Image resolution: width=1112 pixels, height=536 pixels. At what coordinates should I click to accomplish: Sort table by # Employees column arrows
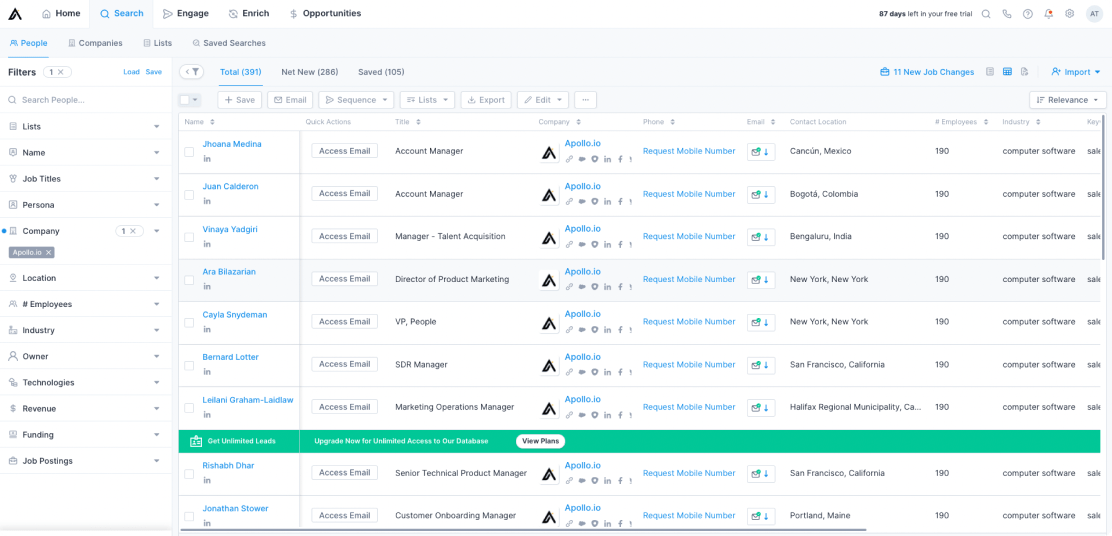985,122
